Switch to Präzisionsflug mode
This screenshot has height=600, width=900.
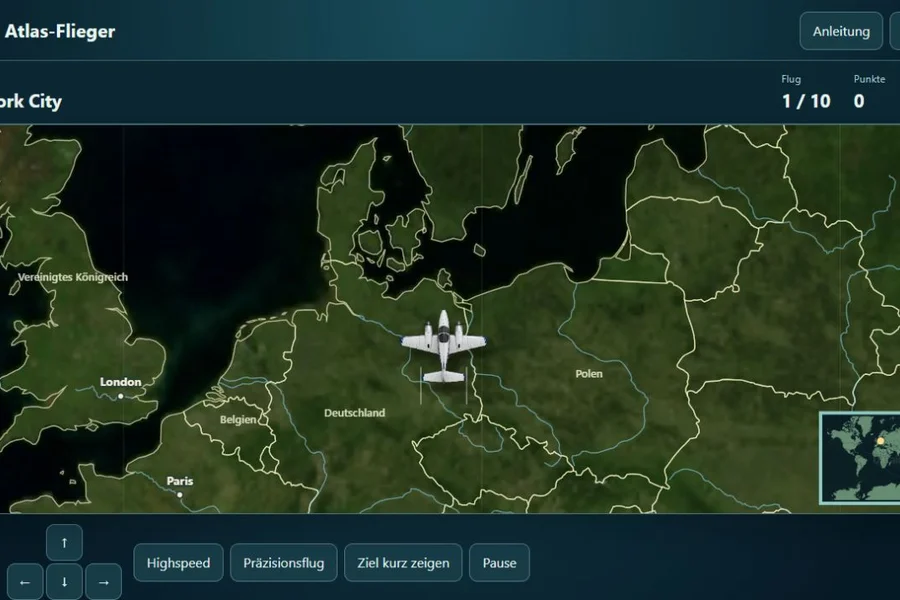point(284,563)
